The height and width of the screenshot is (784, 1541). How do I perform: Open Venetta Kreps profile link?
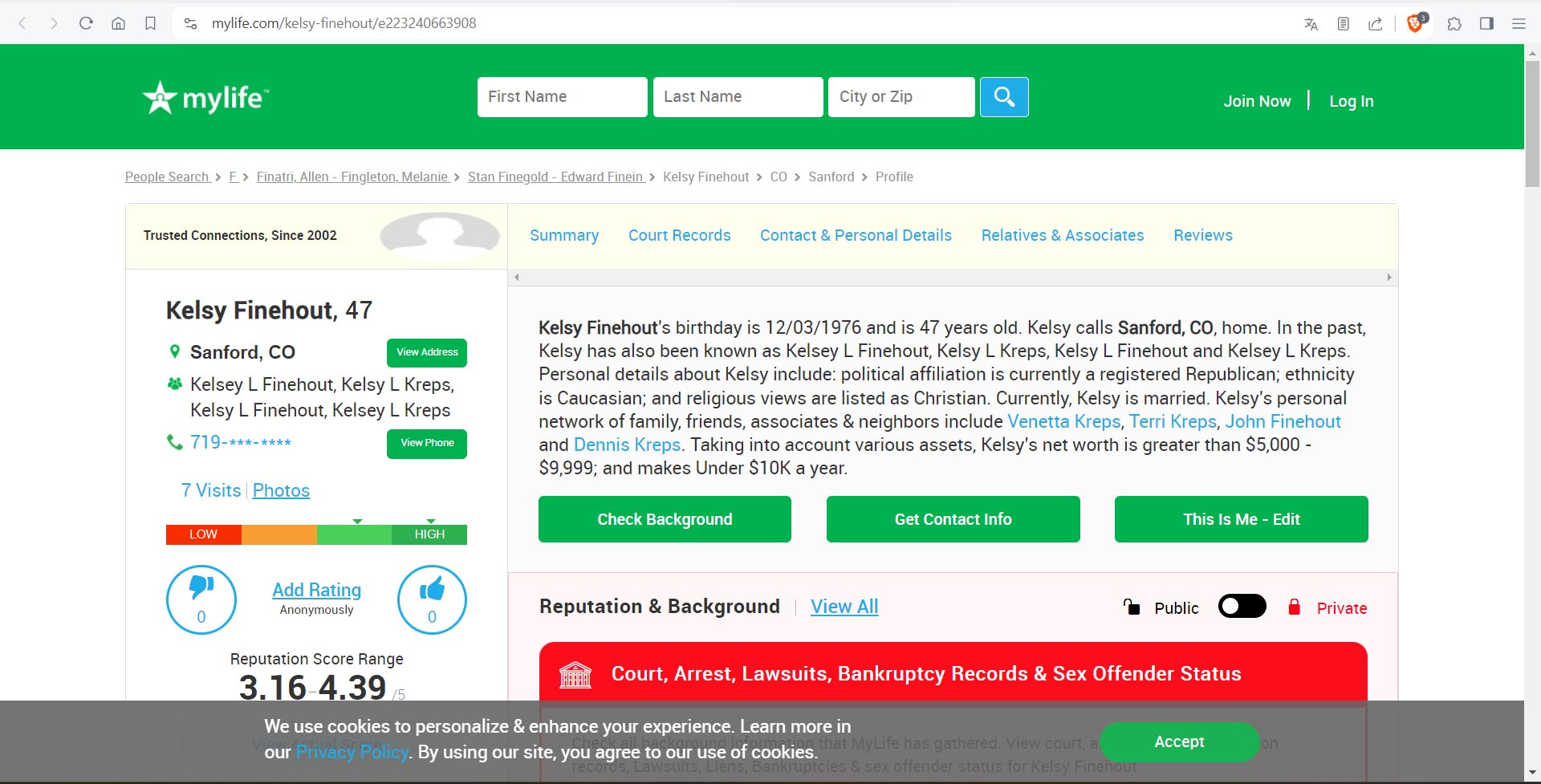[1064, 421]
